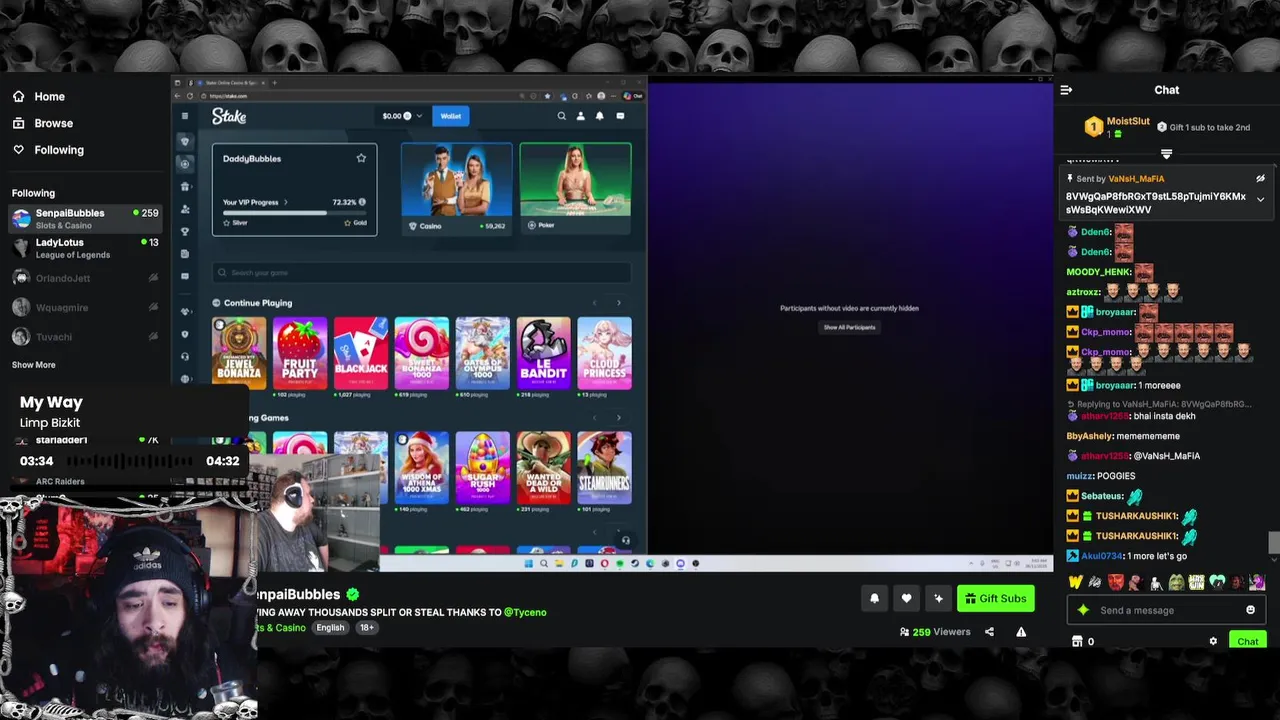Expand followed channels with Show More
The height and width of the screenshot is (720, 1280).
(x=34, y=365)
